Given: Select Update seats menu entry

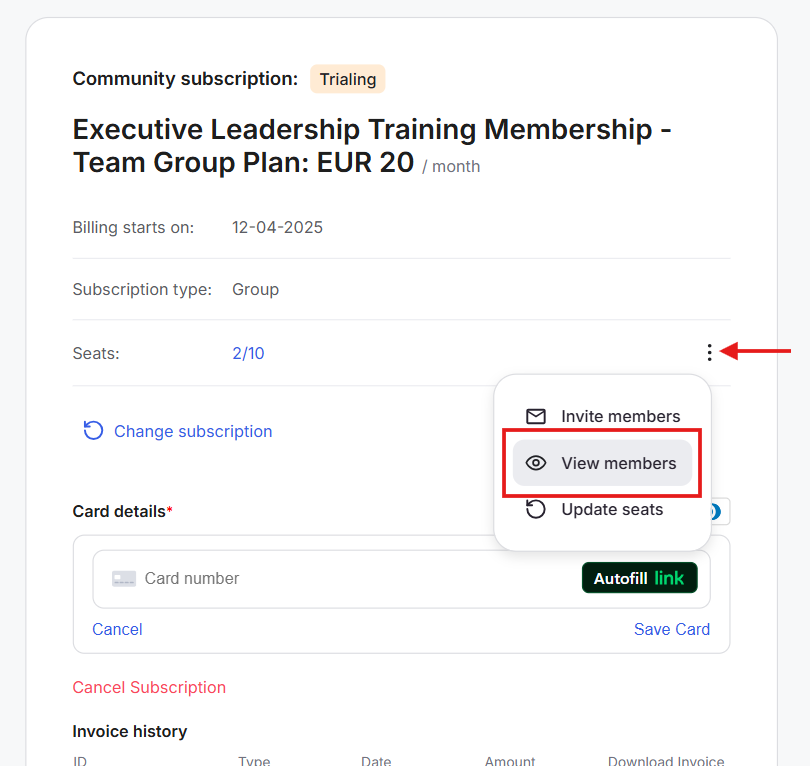Looking at the screenshot, I should 612,509.
